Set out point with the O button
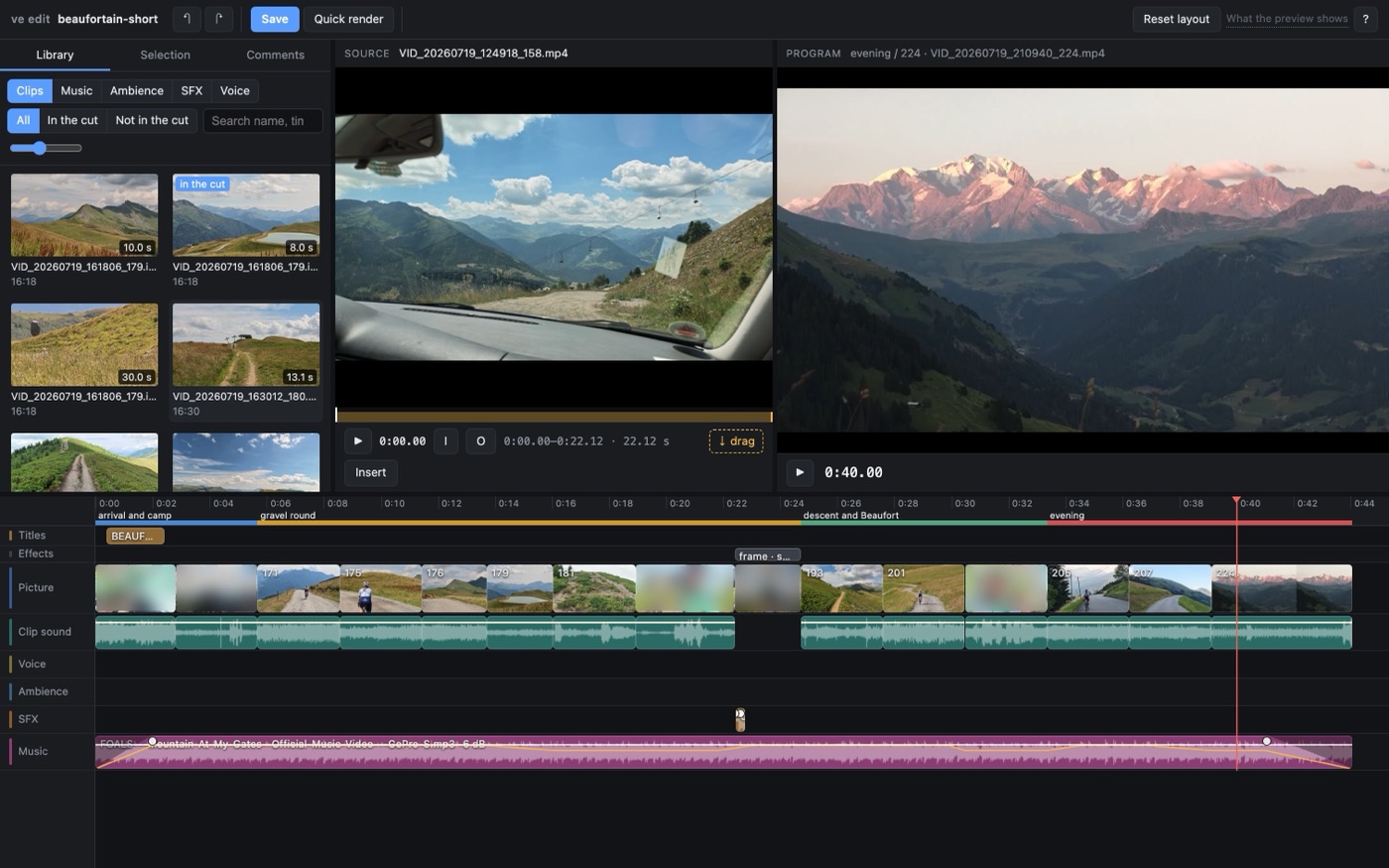1389x868 pixels. click(480, 441)
